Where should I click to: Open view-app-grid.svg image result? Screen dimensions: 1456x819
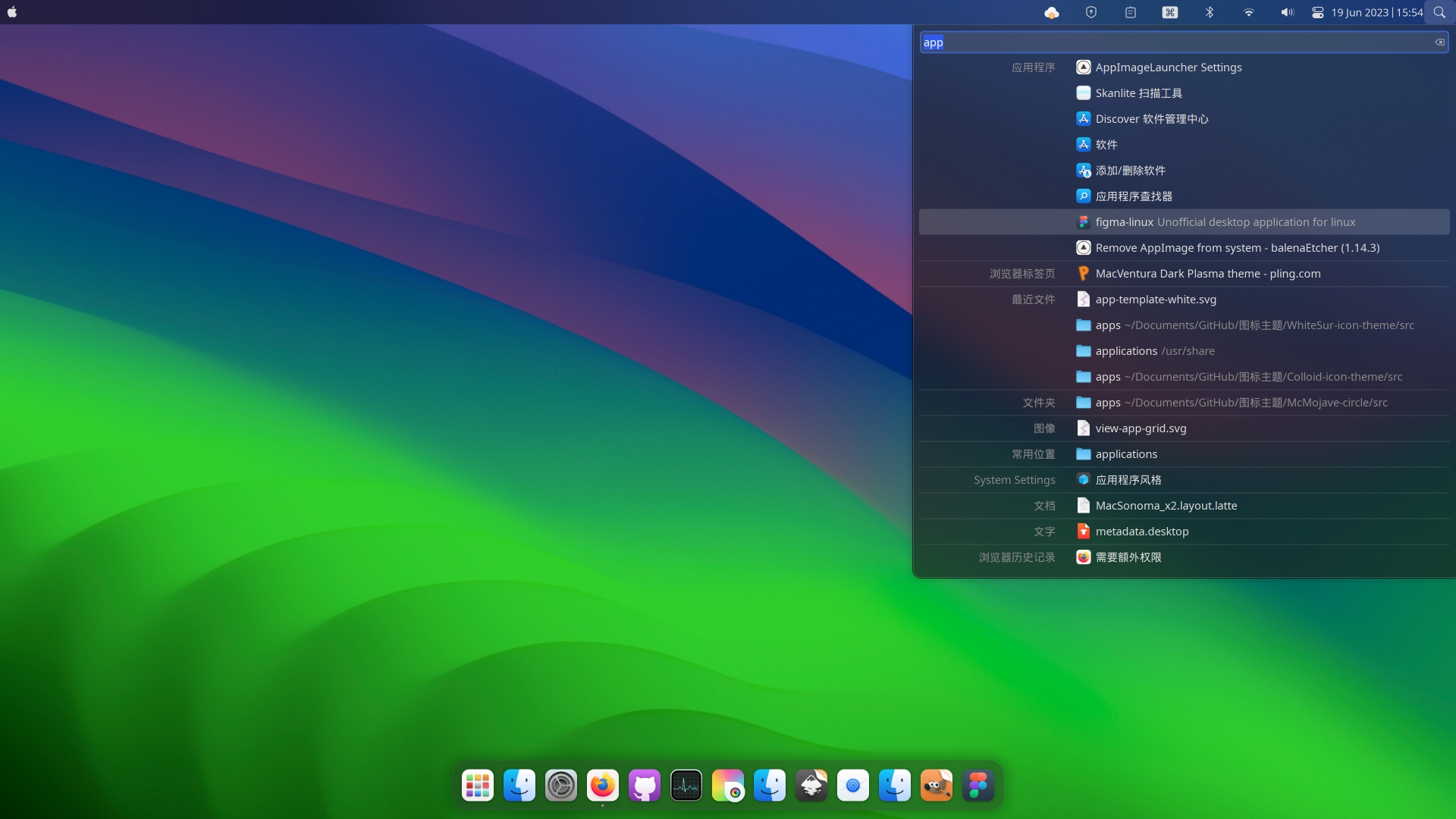pyautogui.click(x=1184, y=428)
